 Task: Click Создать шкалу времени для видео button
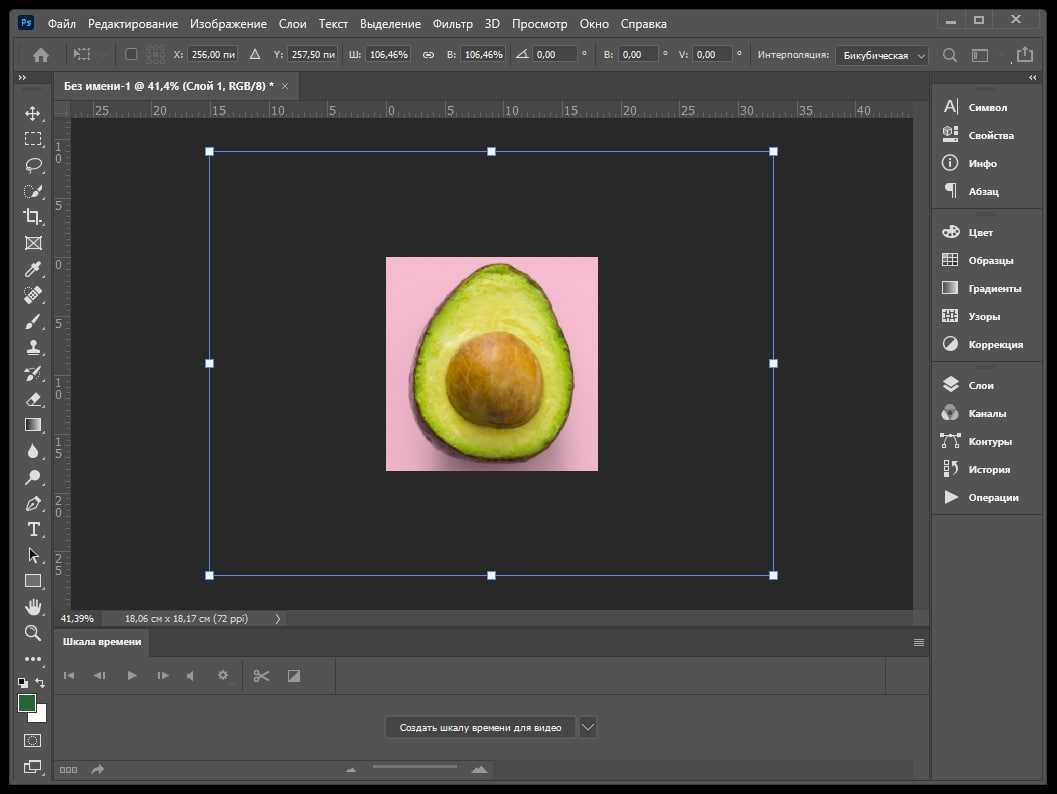[x=480, y=727]
